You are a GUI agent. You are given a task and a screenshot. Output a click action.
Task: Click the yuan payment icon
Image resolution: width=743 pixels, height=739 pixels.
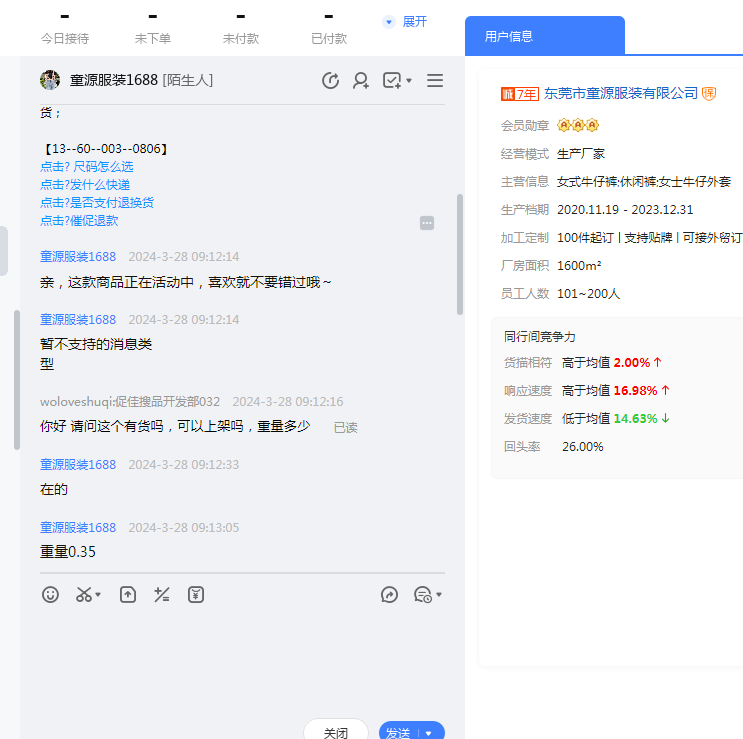click(x=196, y=594)
